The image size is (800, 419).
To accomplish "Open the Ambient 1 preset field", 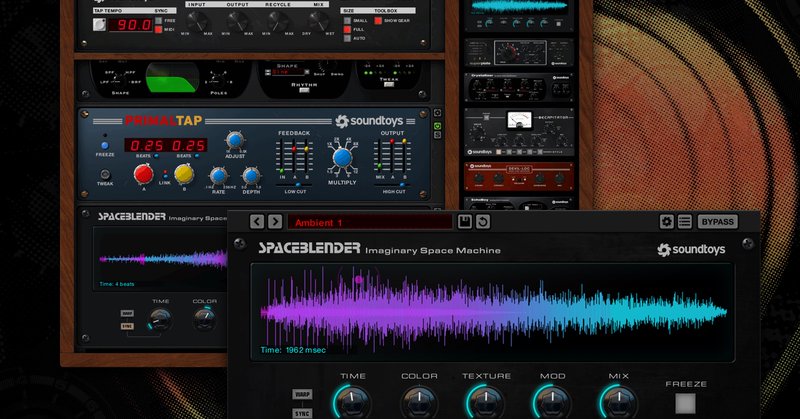I will coord(370,222).
